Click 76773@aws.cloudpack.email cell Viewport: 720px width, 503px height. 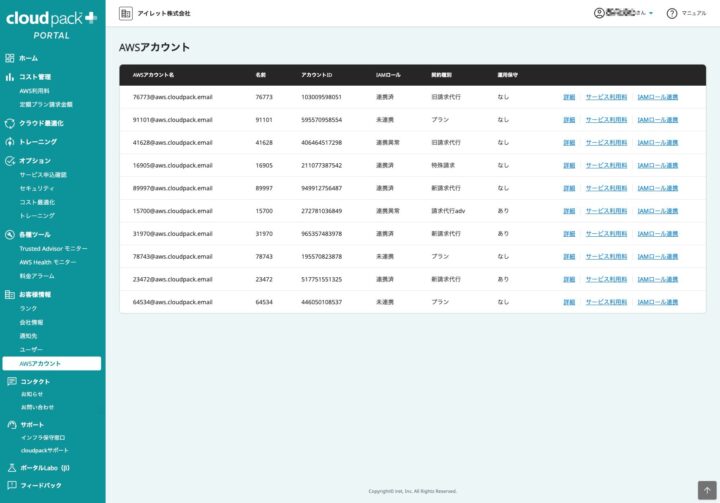pos(173,97)
